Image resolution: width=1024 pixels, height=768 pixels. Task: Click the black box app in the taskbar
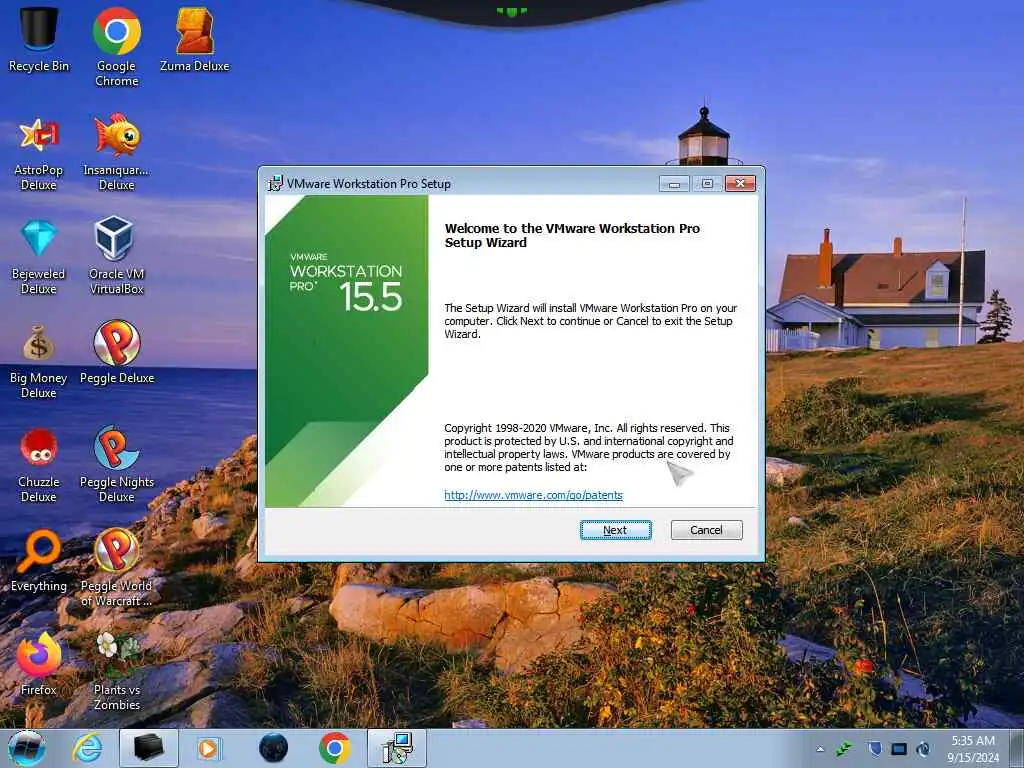click(148, 748)
